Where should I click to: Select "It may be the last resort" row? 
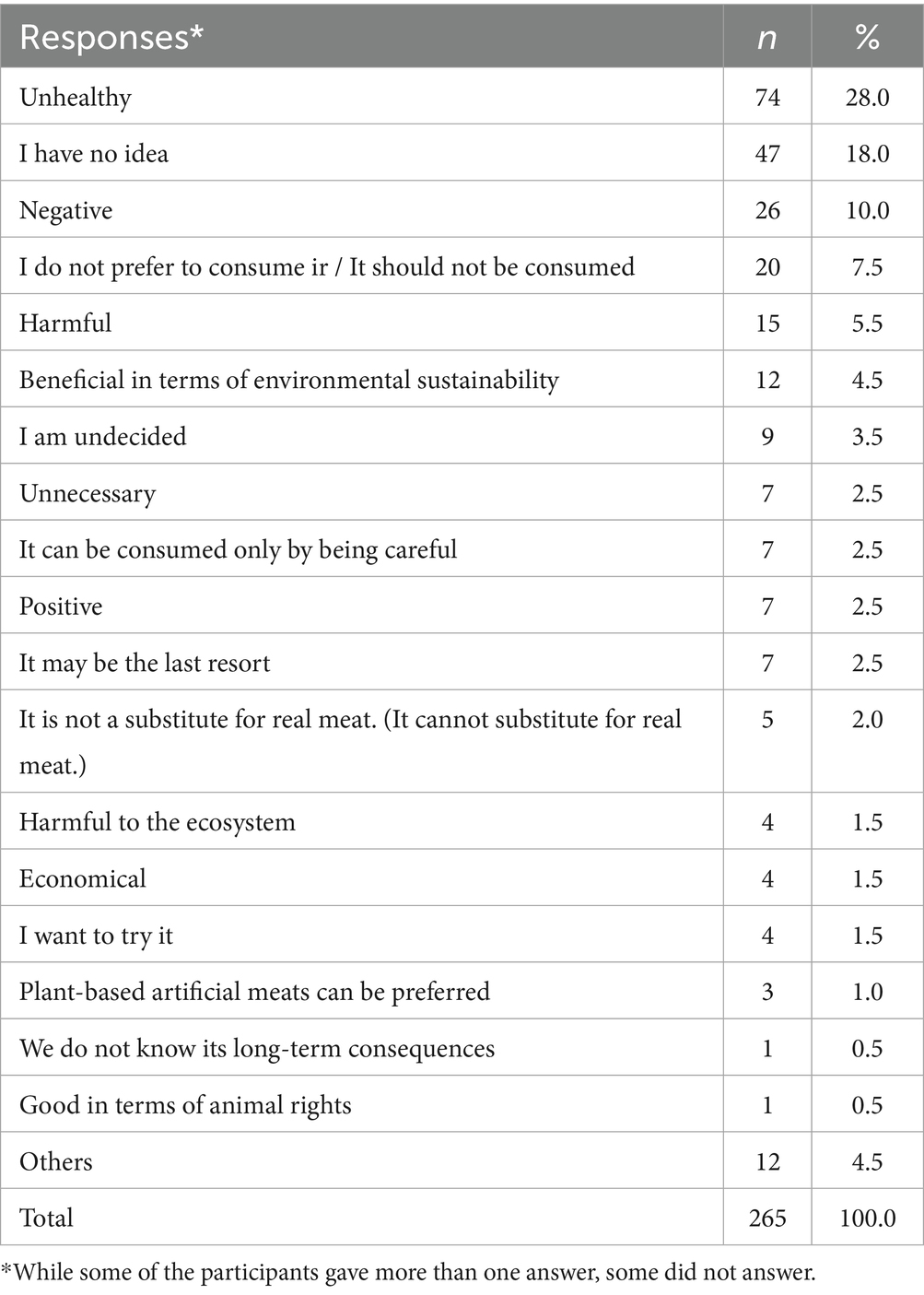click(x=145, y=663)
